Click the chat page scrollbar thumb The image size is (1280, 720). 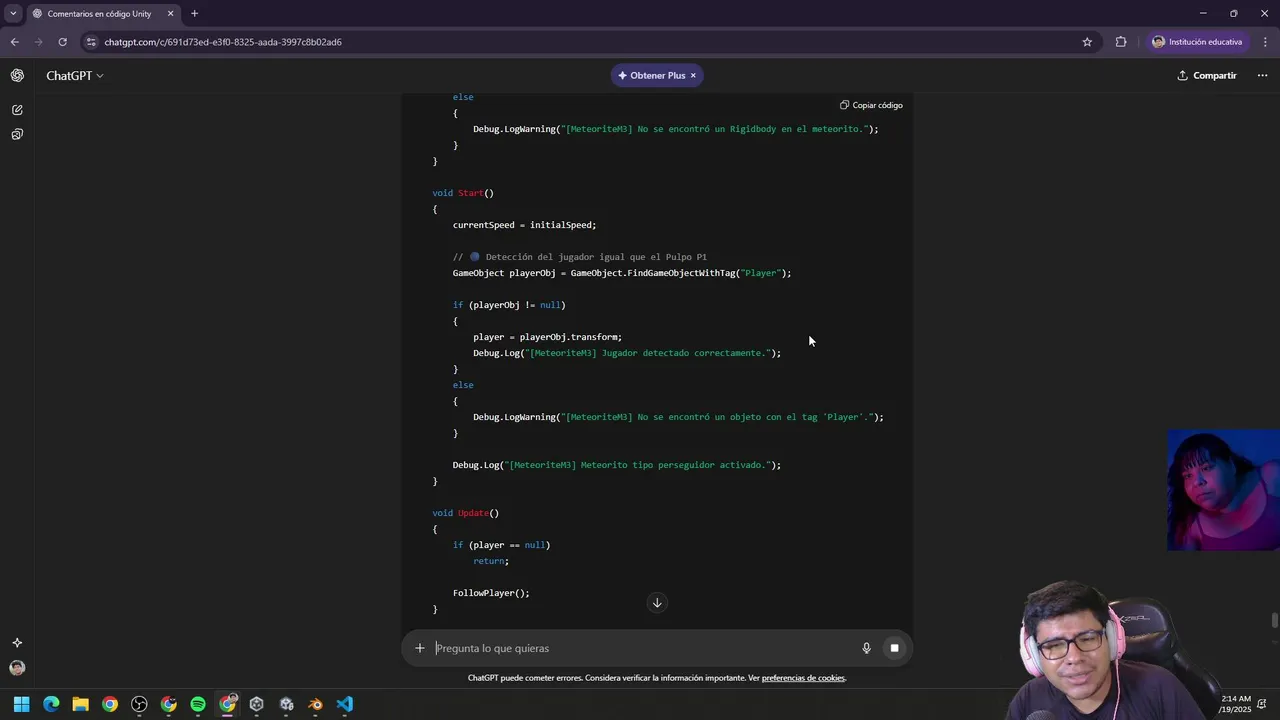click(1274, 621)
